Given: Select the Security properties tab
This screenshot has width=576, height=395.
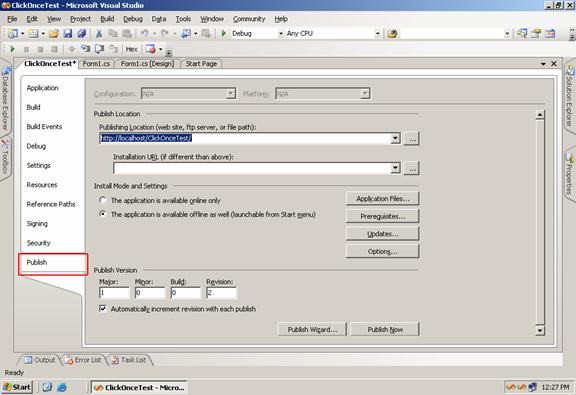Looking at the screenshot, I should click(39, 243).
